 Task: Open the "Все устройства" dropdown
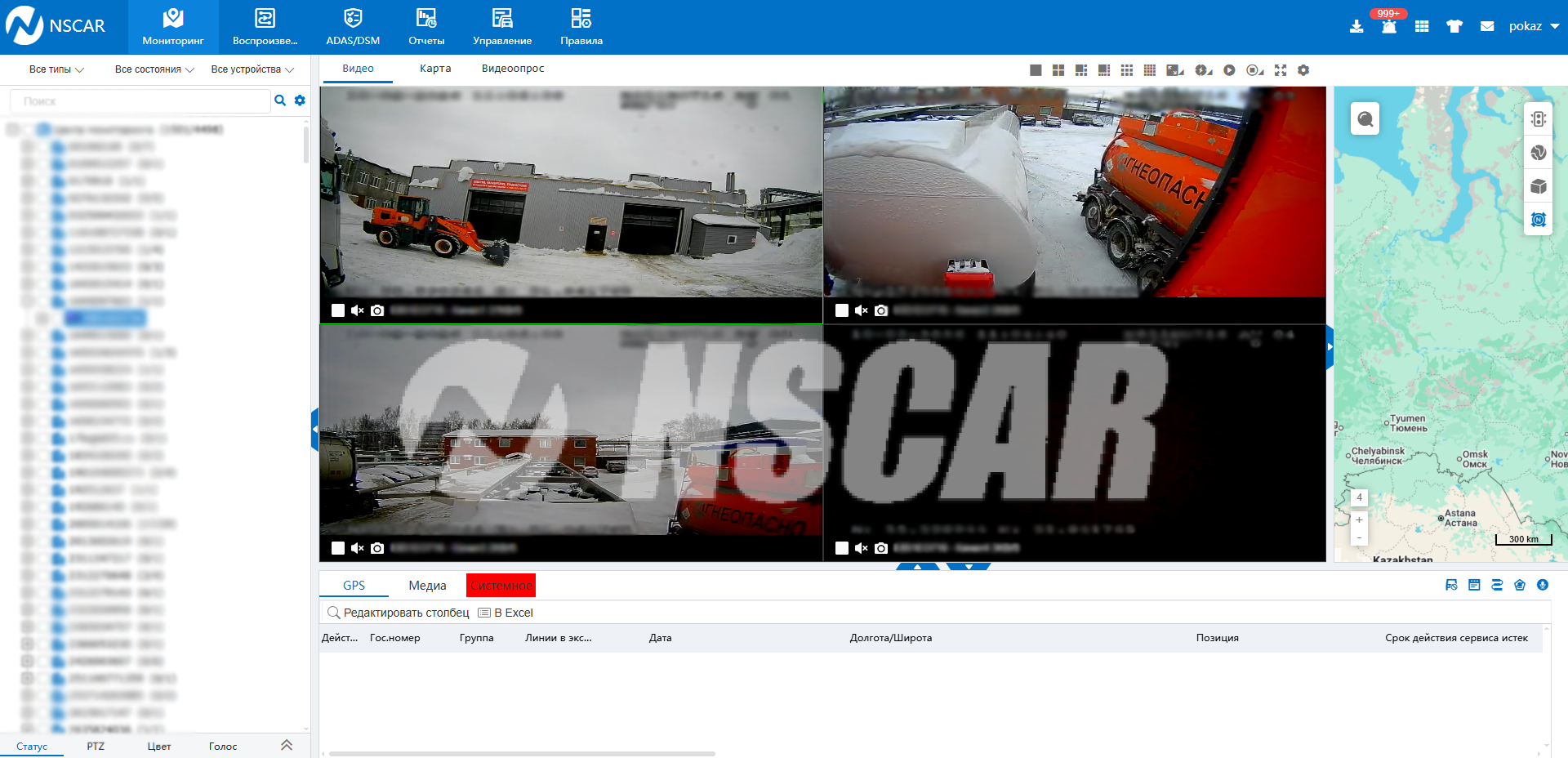click(252, 69)
